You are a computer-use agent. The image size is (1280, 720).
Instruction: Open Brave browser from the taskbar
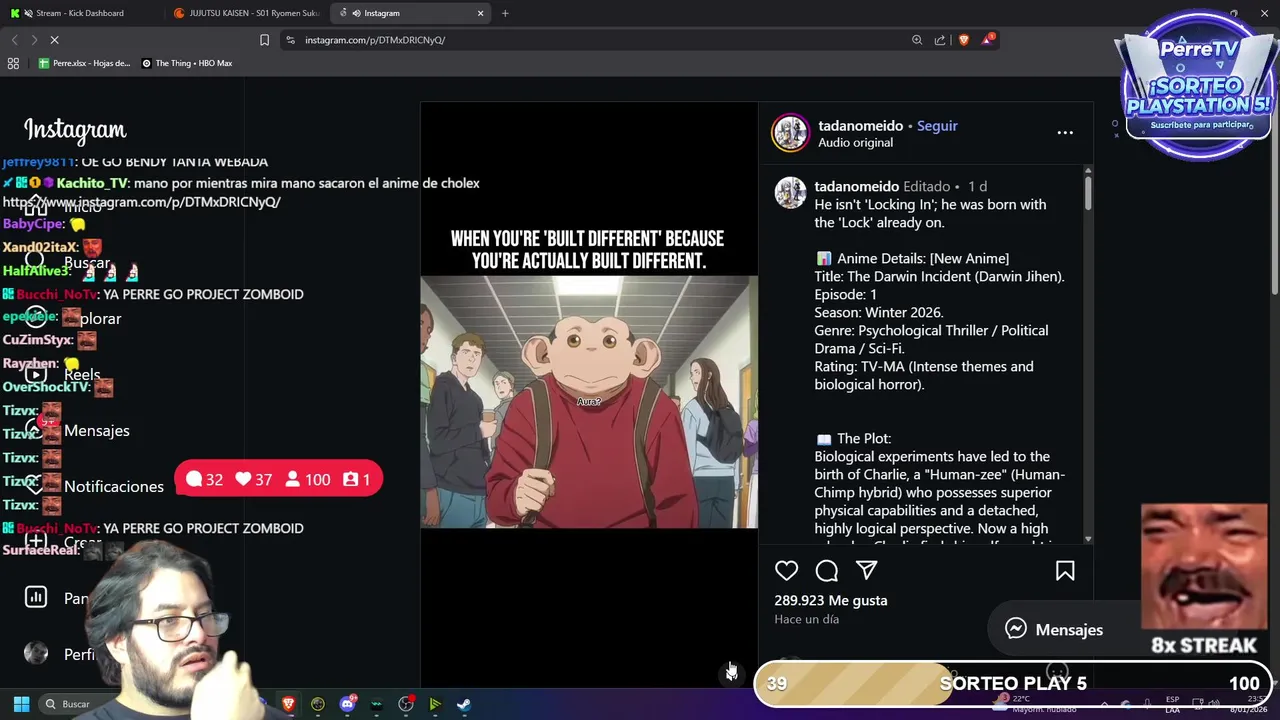coord(288,704)
